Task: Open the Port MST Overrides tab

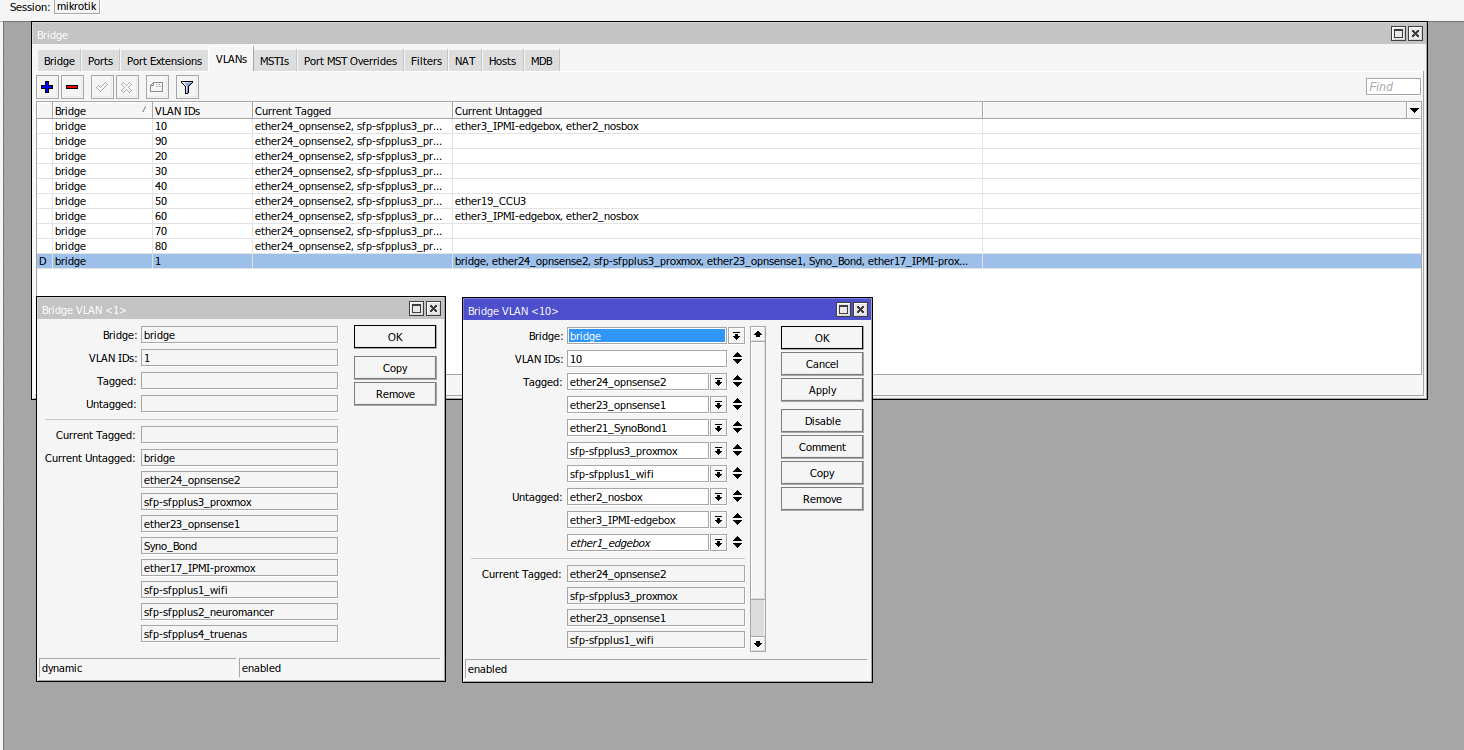Action: click(x=350, y=61)
